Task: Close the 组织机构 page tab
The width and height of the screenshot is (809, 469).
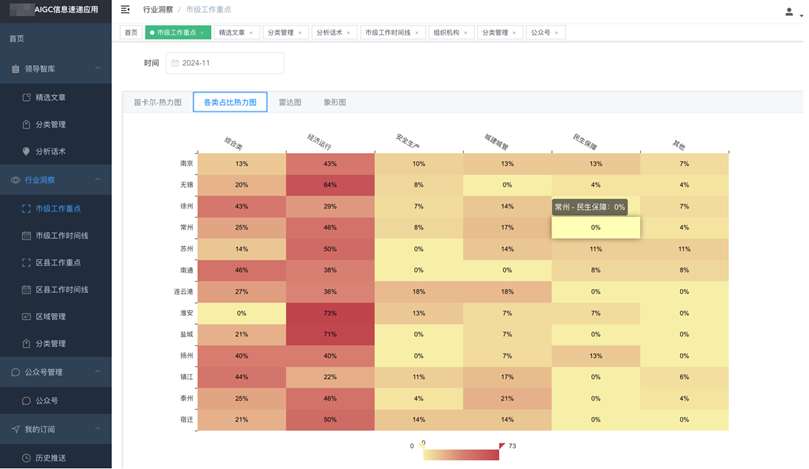Action: (465, 33)
